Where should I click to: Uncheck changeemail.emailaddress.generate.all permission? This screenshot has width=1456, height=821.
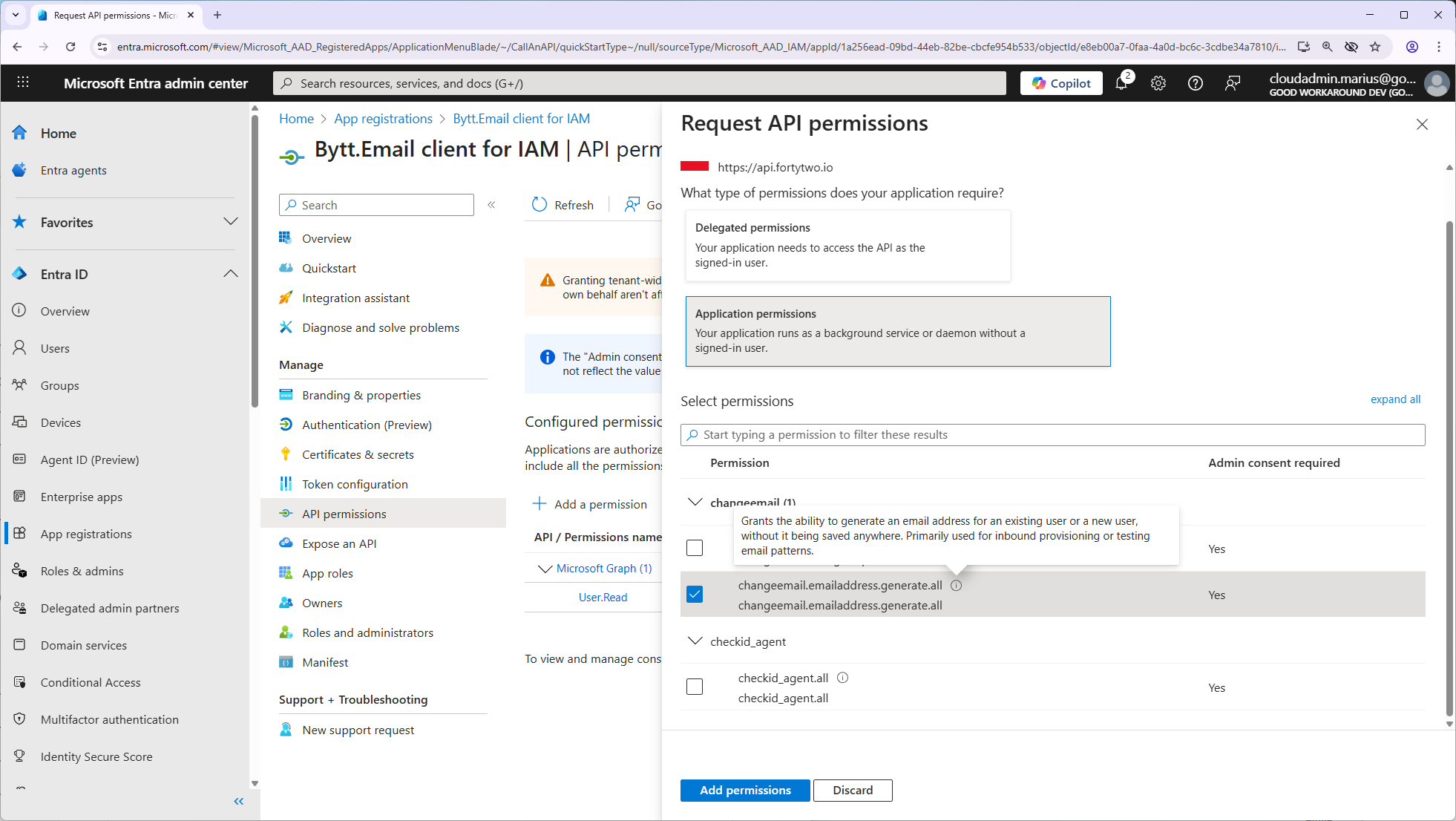tap(695, 595)
